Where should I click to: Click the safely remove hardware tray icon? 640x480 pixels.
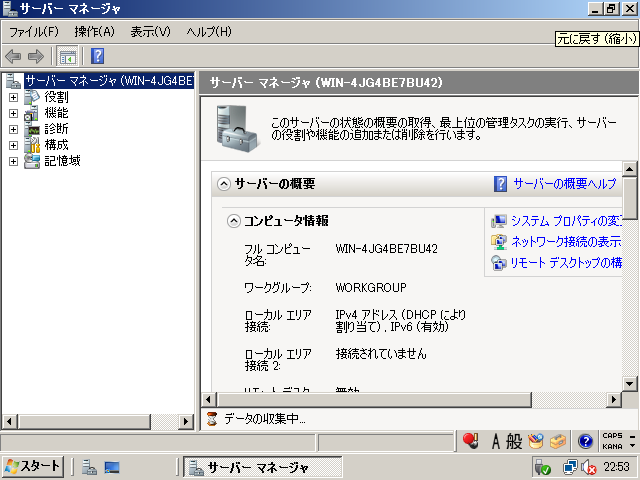pos(543,467)
